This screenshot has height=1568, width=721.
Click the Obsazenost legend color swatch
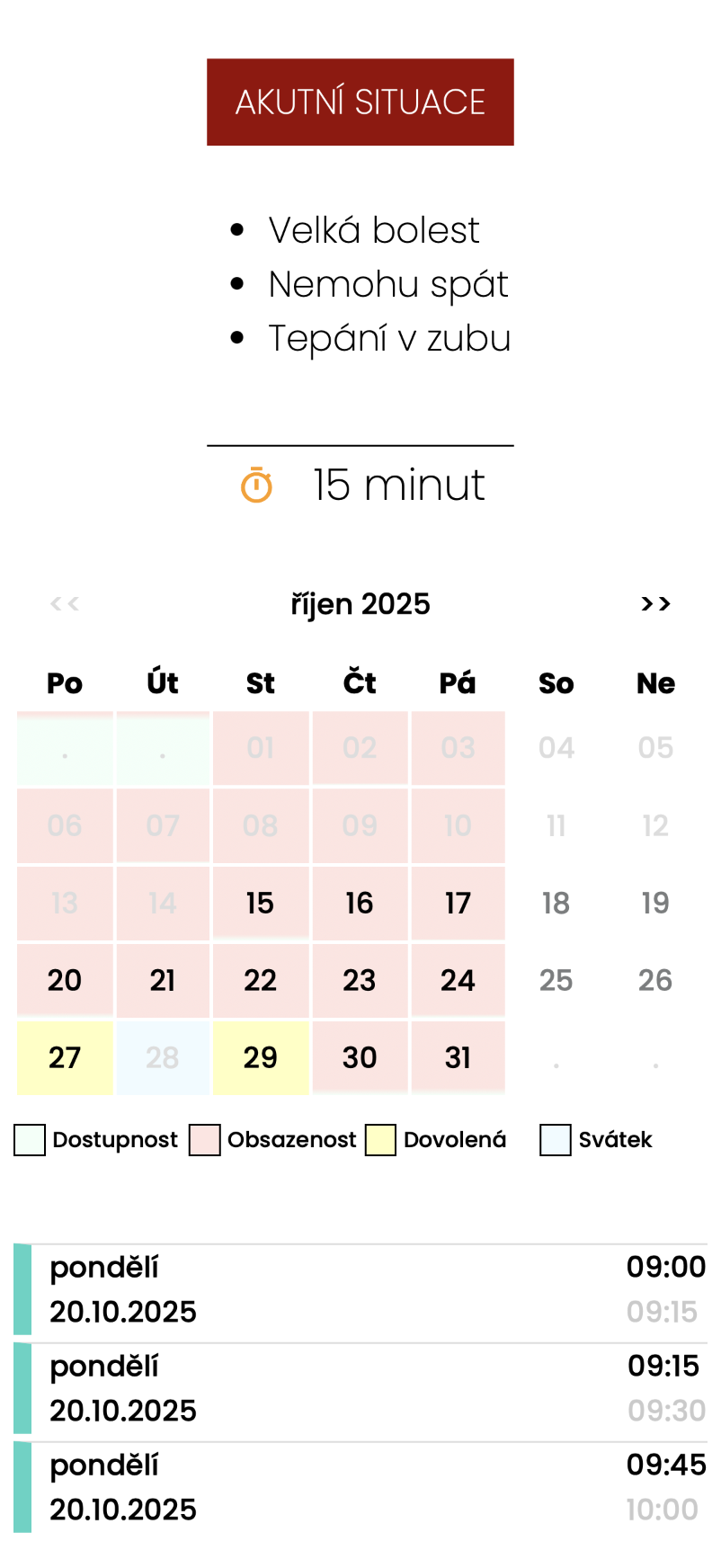click(x=205, y=1140)
